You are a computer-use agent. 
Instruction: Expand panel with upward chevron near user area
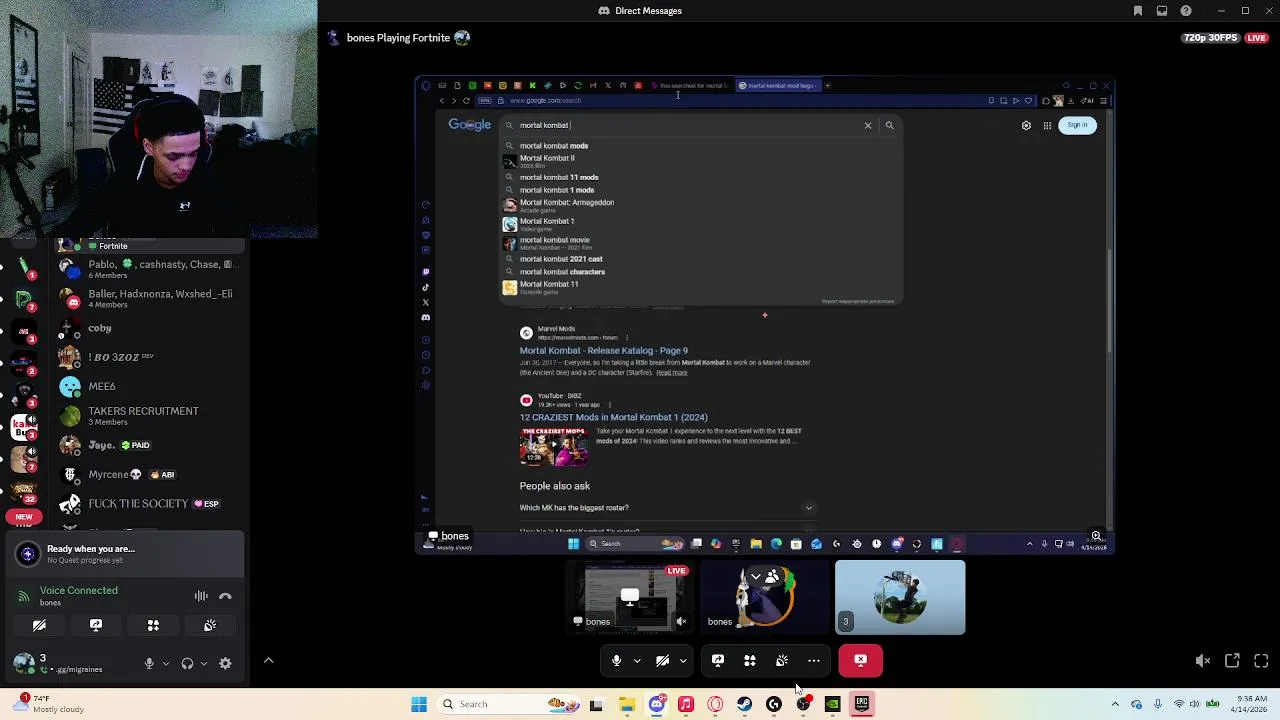pos(268,661)
